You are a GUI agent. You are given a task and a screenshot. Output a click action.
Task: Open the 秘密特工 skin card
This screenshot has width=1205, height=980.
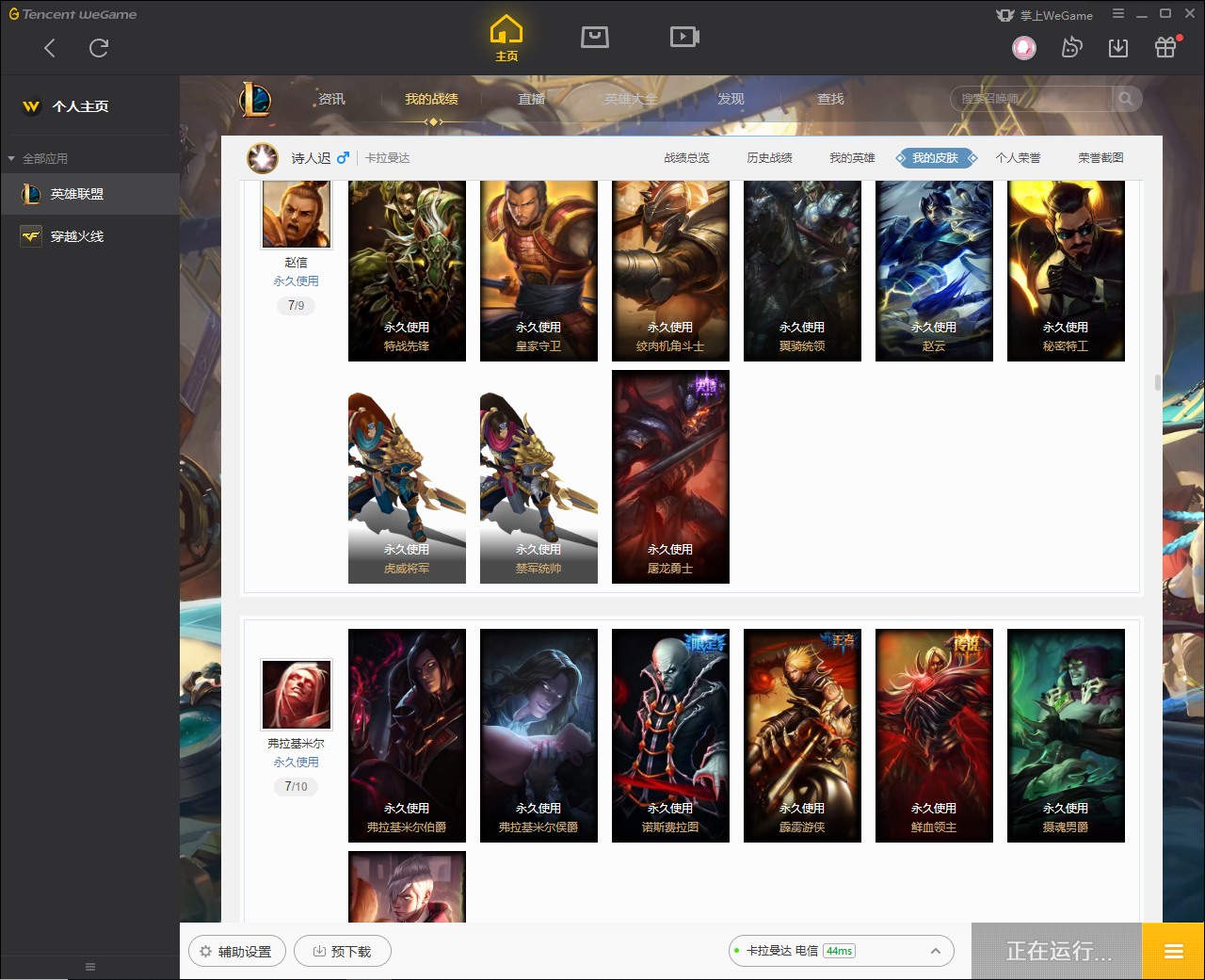1066,271
